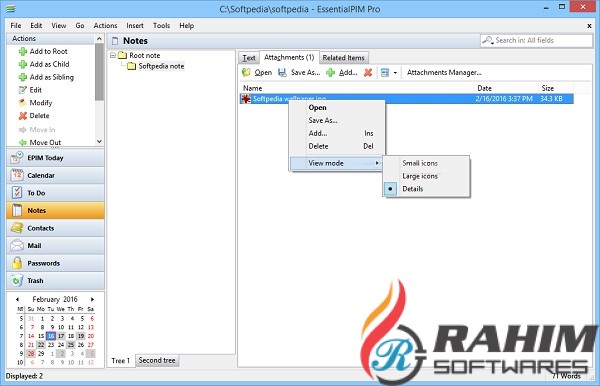Click Actions panel scroll up arrow
Image resolution: width=600 pixels, height=386 pixels.
(x=99, y=39)
